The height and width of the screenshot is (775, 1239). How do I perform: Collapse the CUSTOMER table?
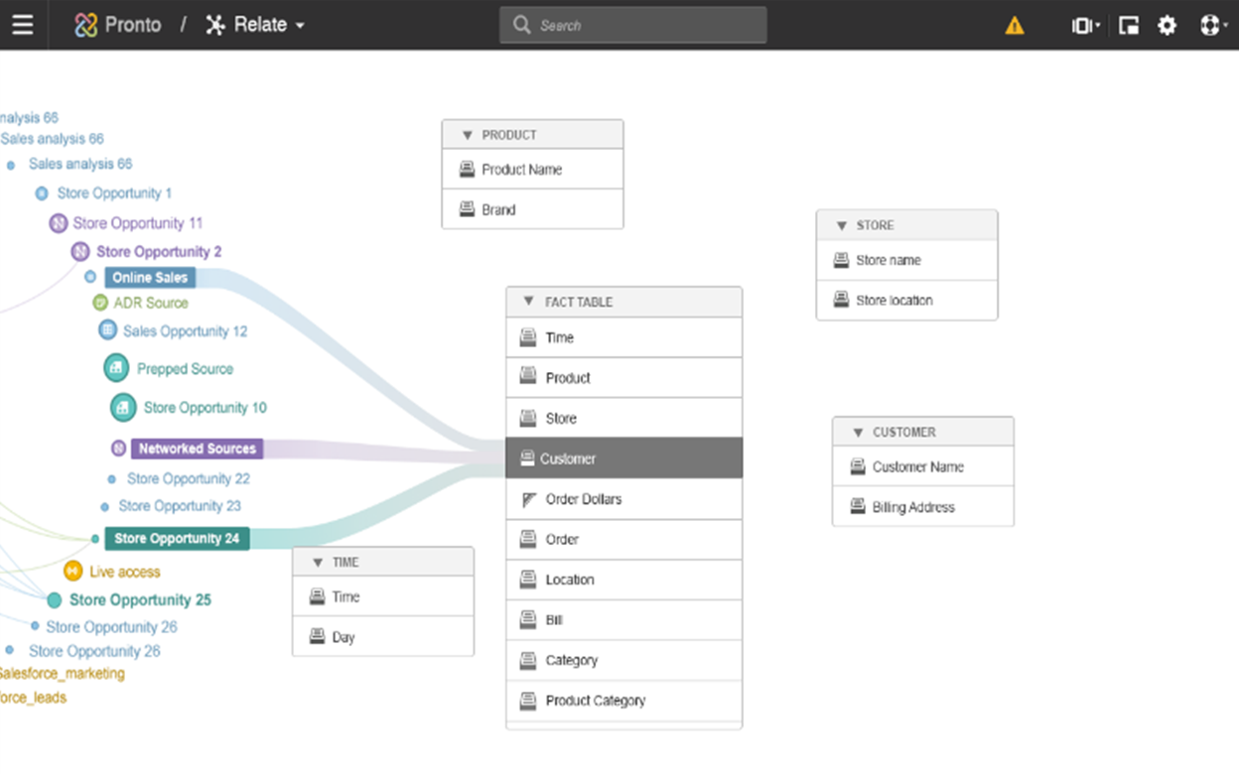coord(858,432)
